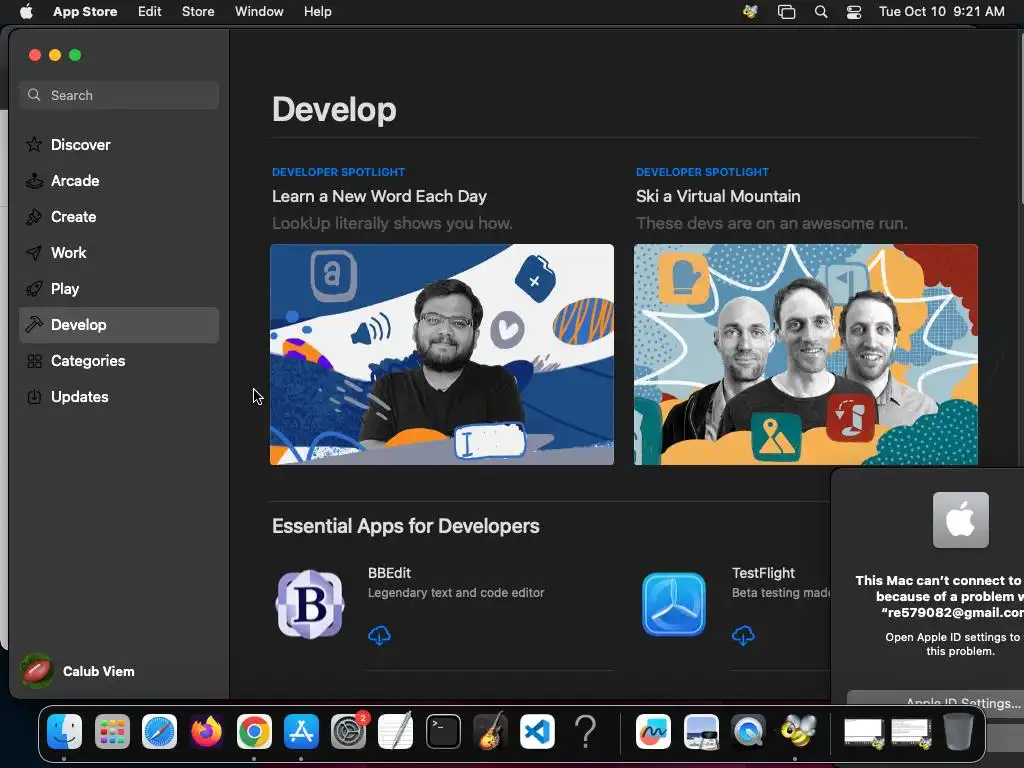This screenshot has height=768, width=1024.
Task: Check the Updates section
Action: [119, 396]
